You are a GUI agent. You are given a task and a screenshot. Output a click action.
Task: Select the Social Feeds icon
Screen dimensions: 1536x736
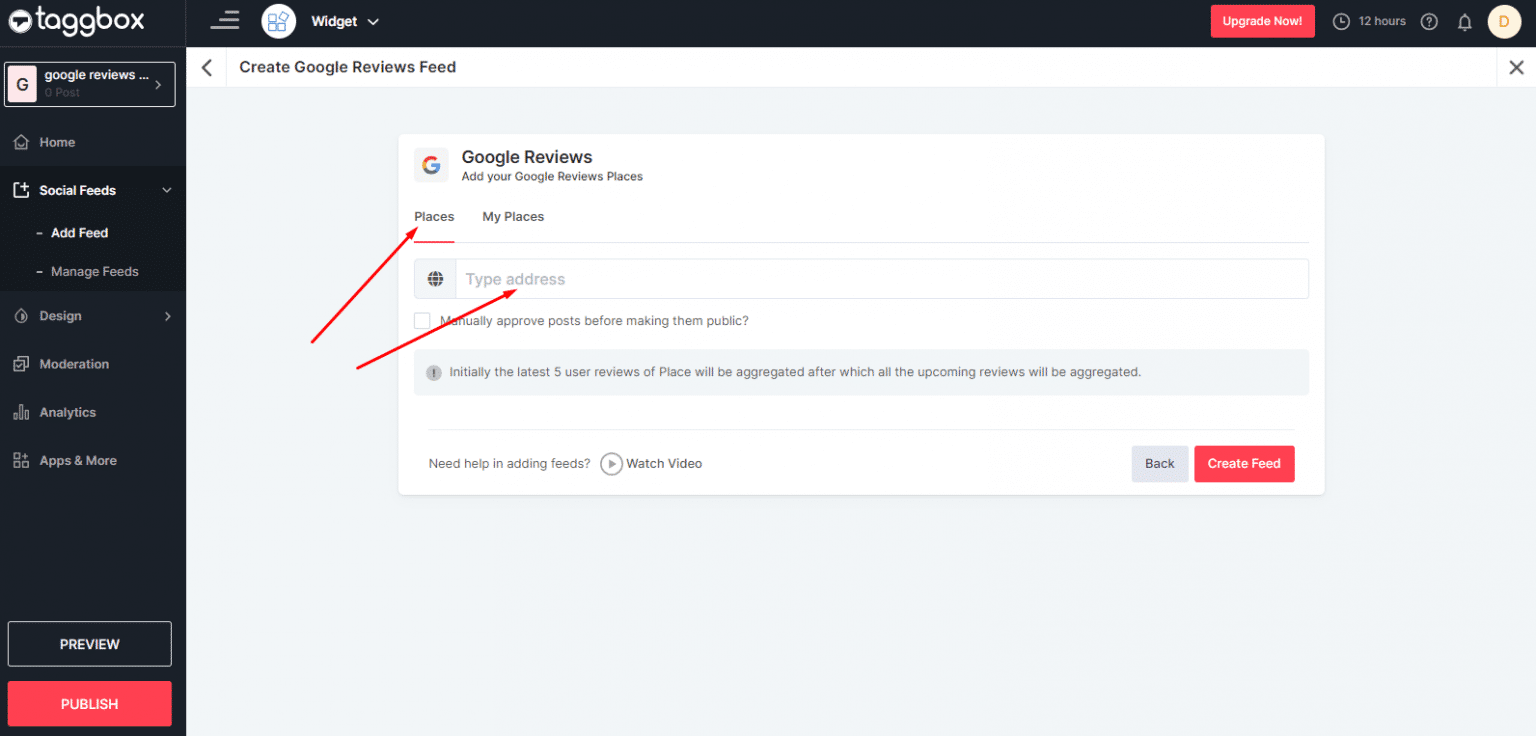22,189
